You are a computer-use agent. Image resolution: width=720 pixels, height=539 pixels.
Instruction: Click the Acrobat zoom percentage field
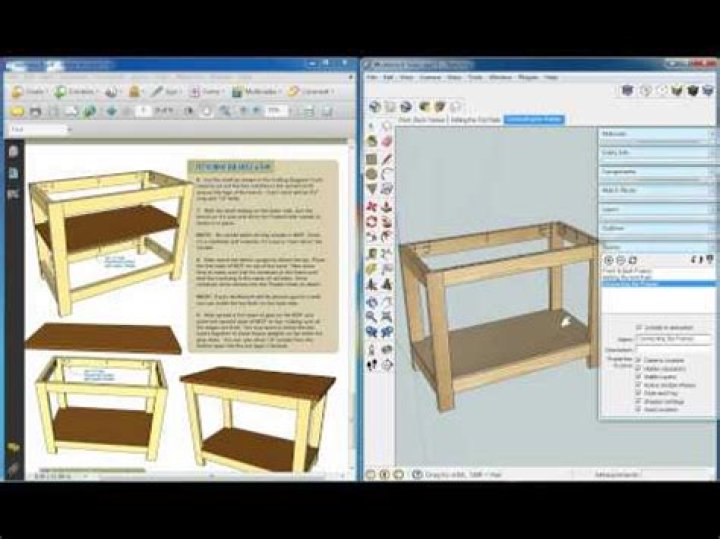[x=277, y=111]
